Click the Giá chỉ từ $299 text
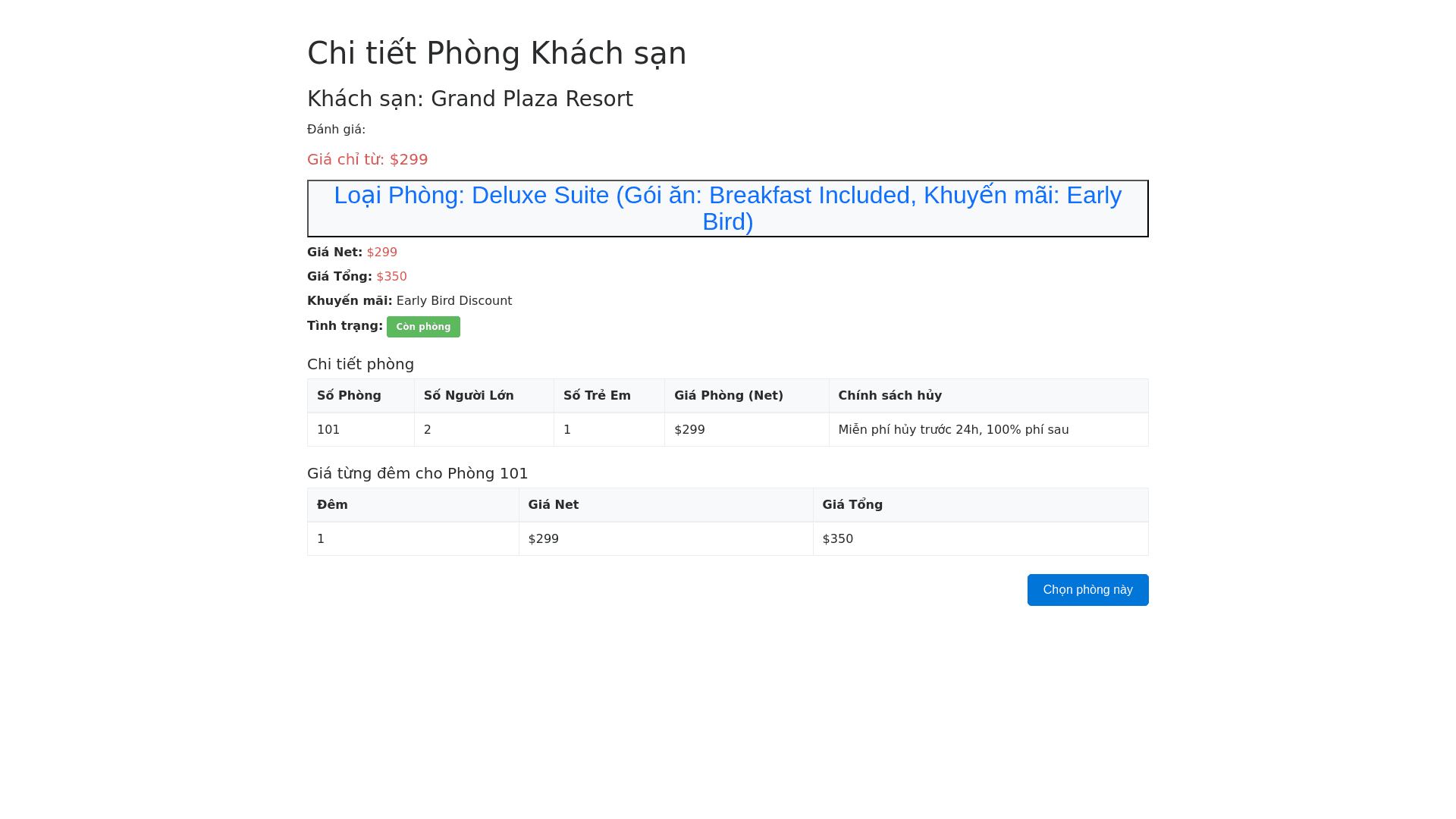 pos(368,159)
